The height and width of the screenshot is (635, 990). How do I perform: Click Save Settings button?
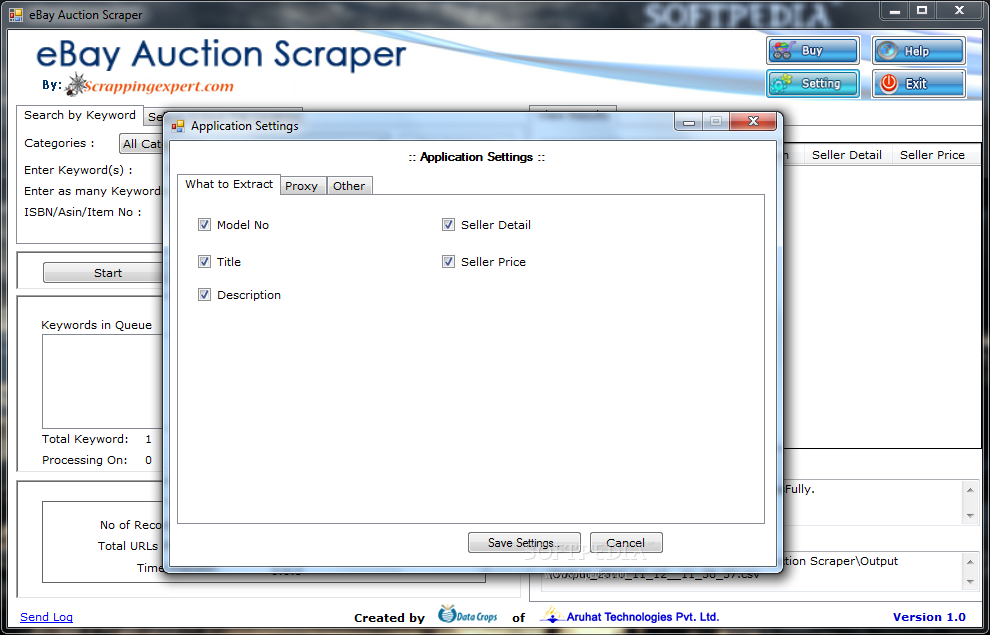coord(524,543)
